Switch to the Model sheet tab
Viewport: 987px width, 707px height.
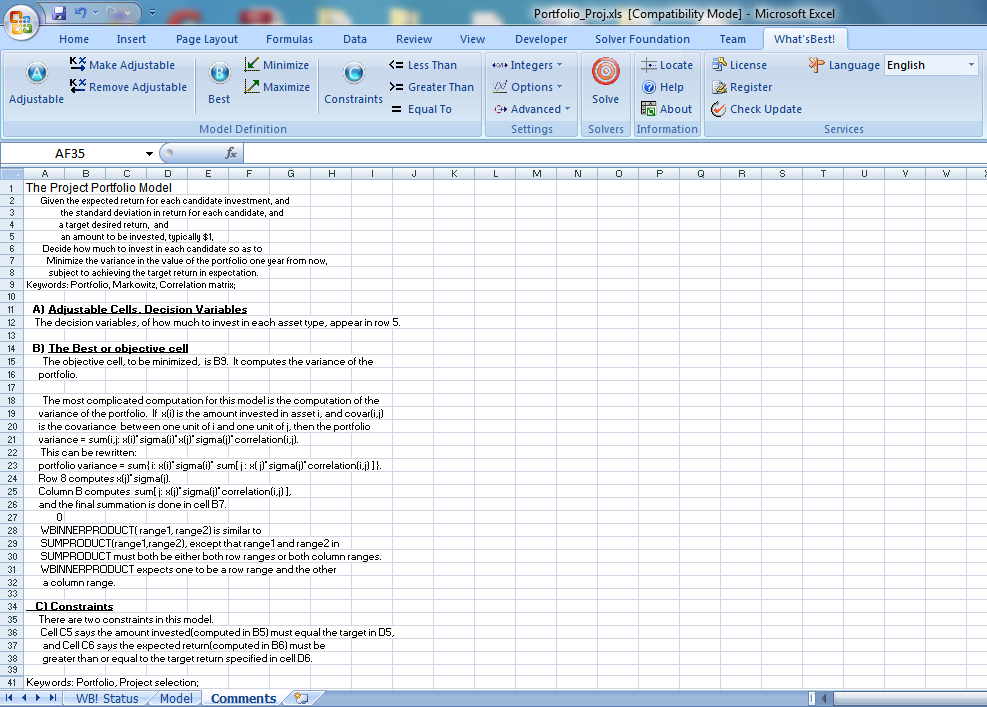click(176, 698)
